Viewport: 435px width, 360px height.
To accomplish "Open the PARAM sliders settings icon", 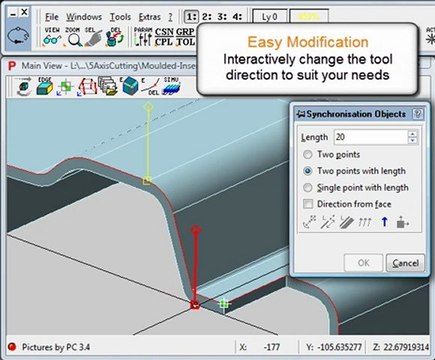I will click(143, 36).
